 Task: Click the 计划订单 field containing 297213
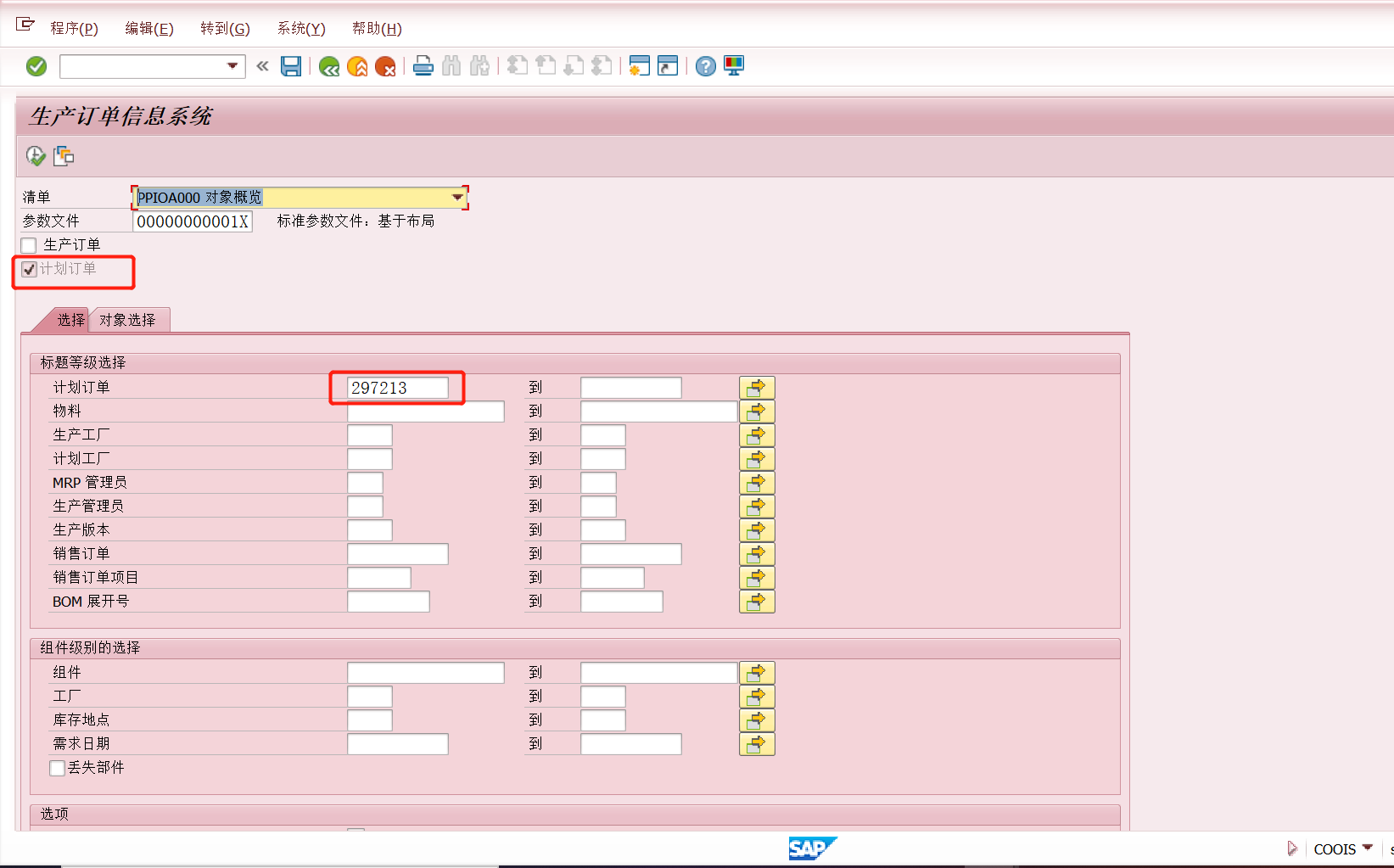pos(398,388)
